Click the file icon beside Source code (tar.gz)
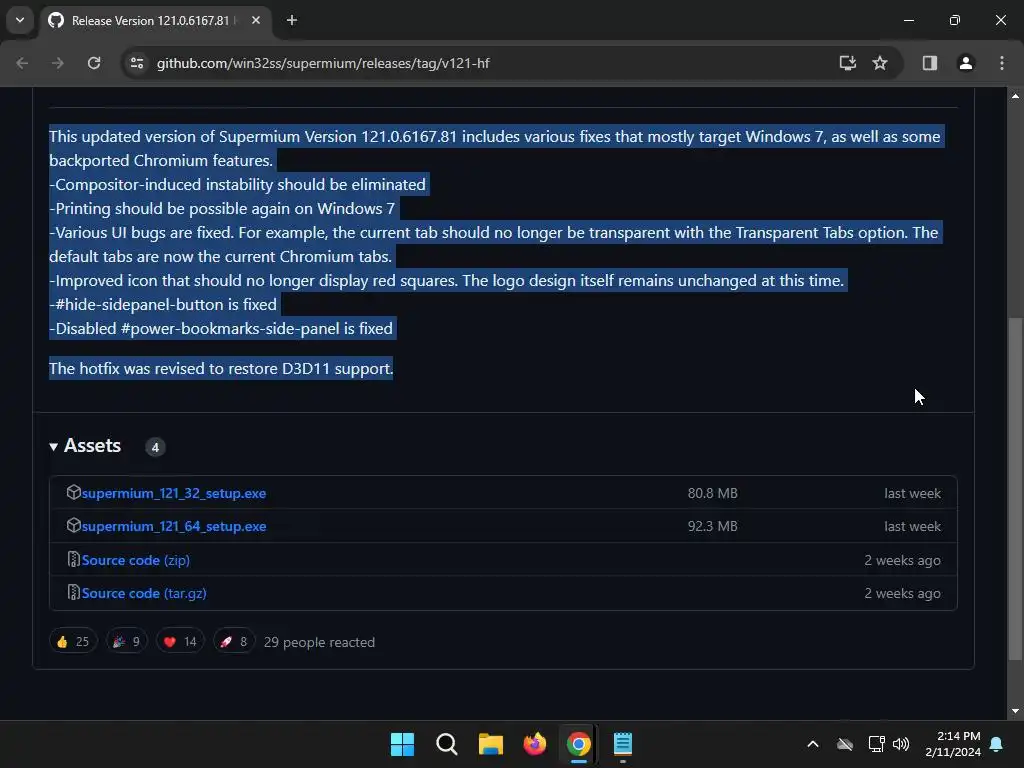Image resolution: width=1024 pixels, height=768 pixels. (73, 592)
